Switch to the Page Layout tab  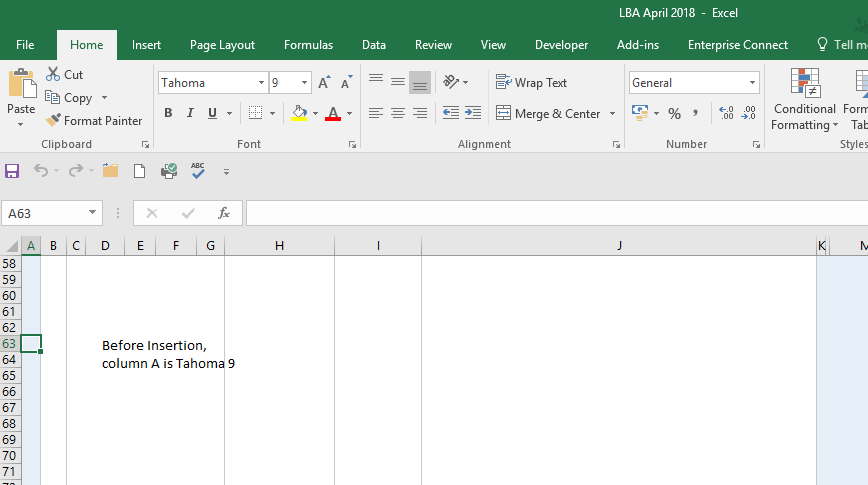tap(222, 45)
